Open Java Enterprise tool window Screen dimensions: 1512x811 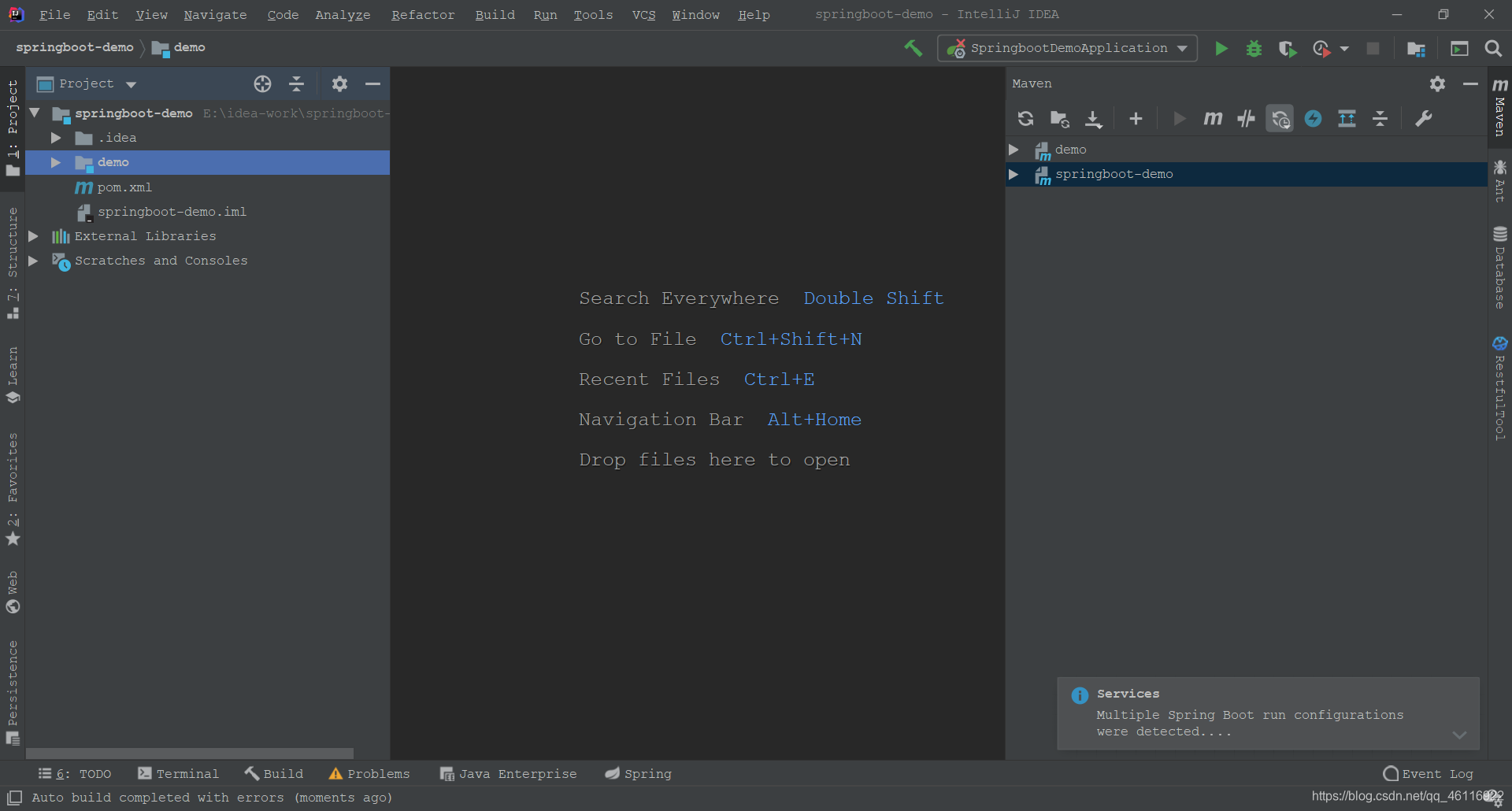(x=508, y=774)
